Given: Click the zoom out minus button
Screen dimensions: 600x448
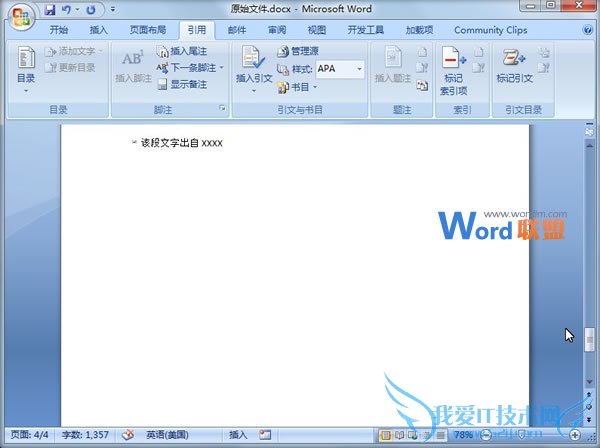Looking at the screenshot, I should tap(486, 435).
